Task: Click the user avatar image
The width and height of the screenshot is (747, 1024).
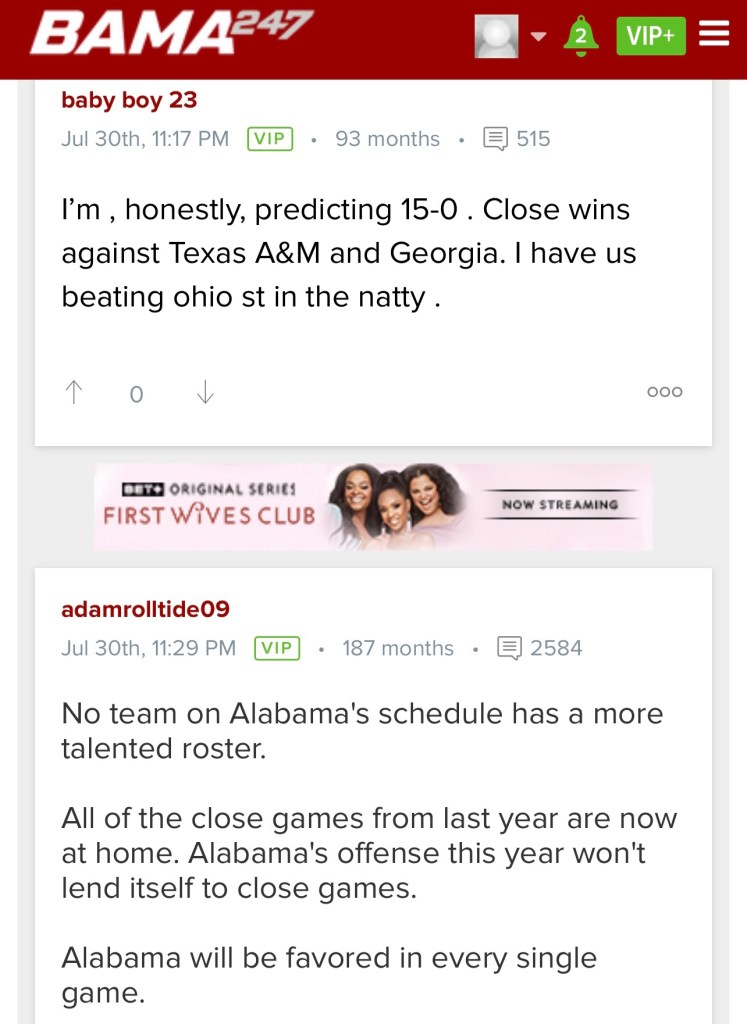Action: 496,36
